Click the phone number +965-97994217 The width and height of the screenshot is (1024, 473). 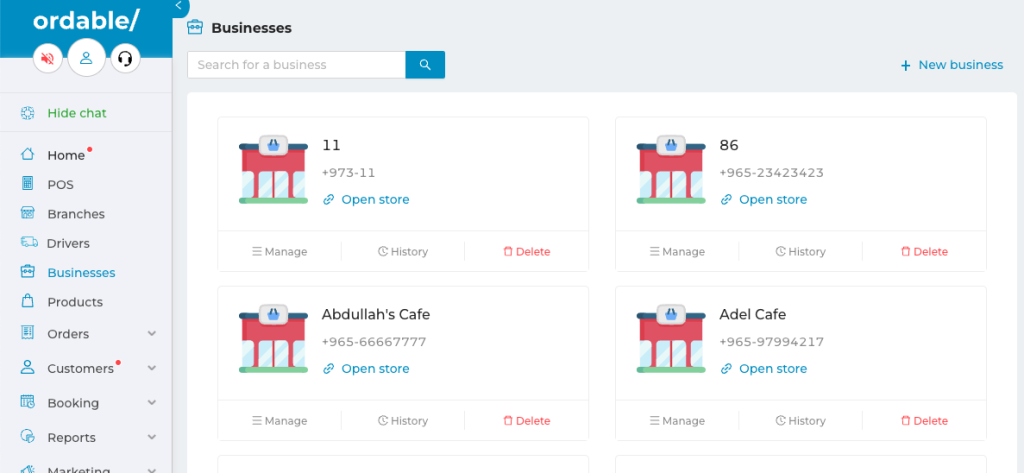tap(771, 342)
